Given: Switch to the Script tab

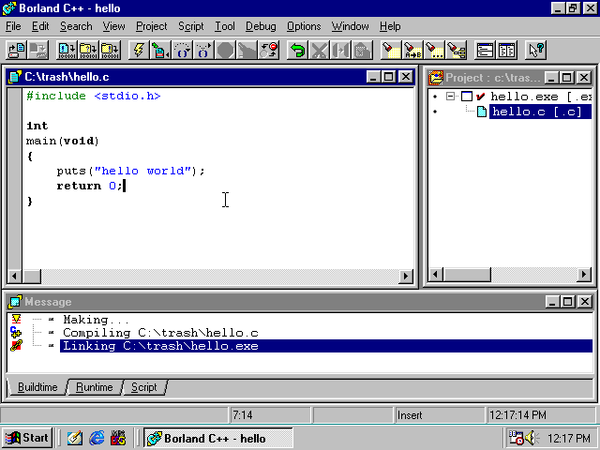Looking at the screenshot, I should (144, 387).
